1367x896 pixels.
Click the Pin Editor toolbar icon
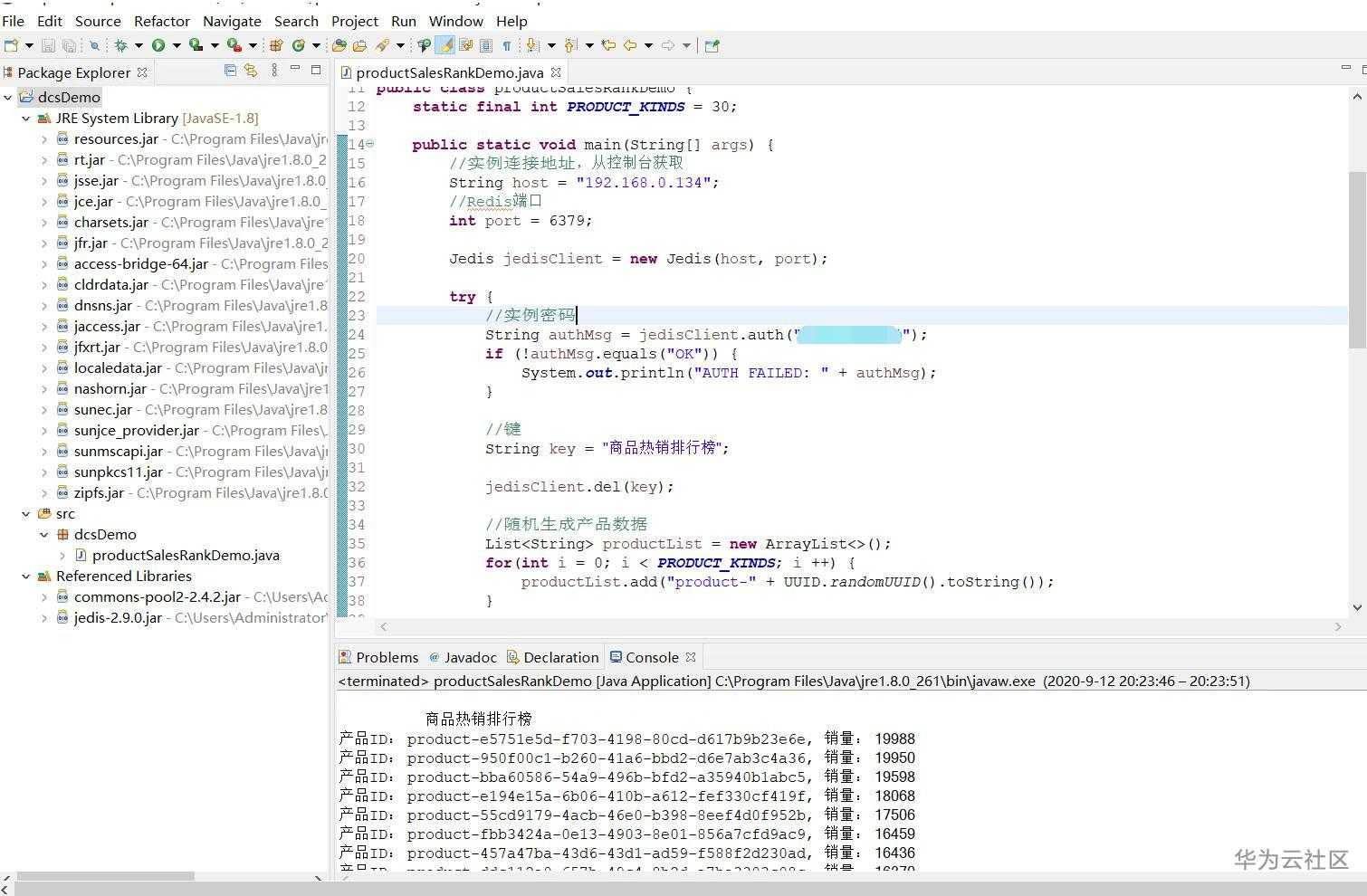click(x=712, y=45)
